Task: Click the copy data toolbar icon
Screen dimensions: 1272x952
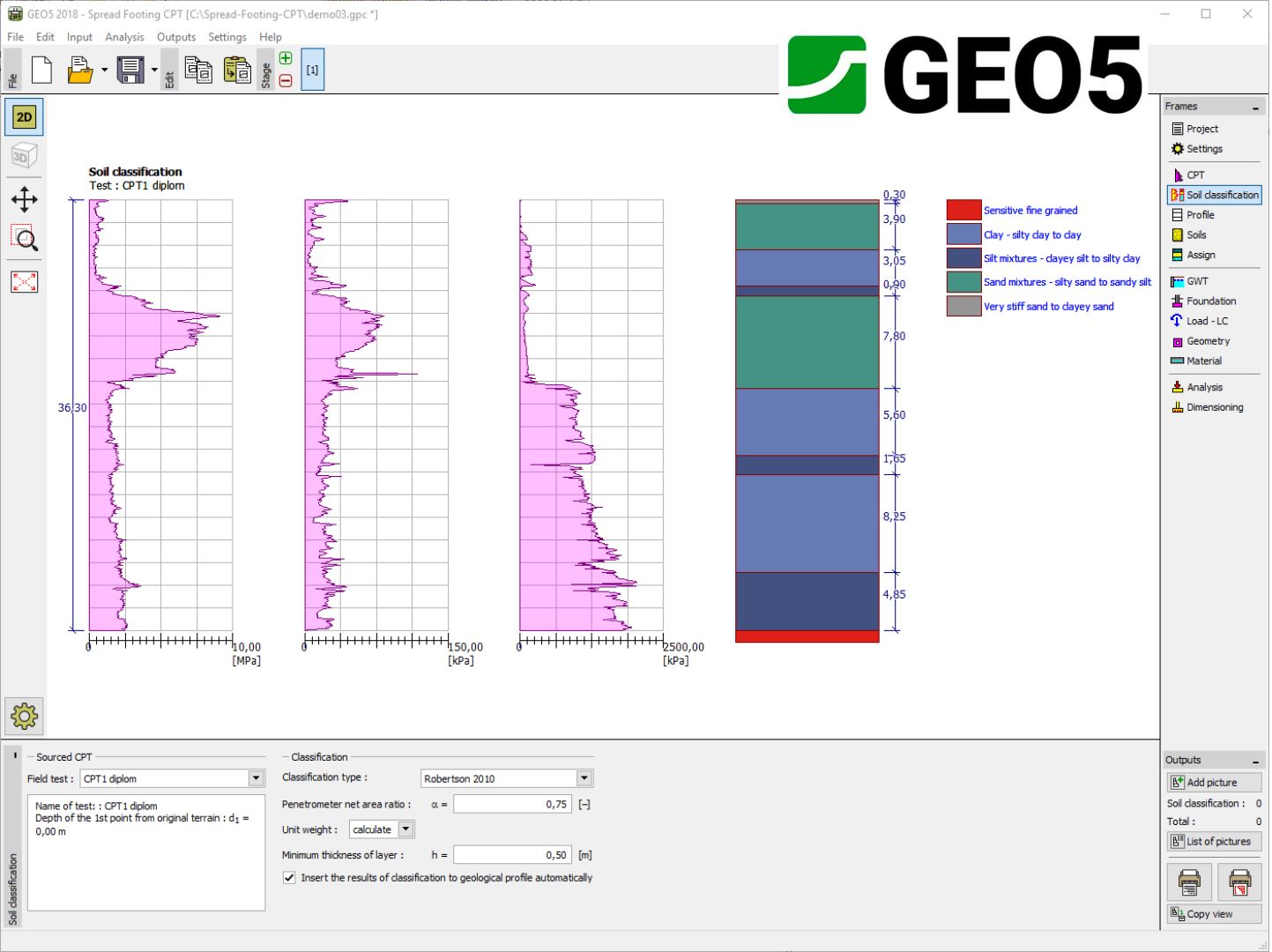Action: (x=198, y=70)
